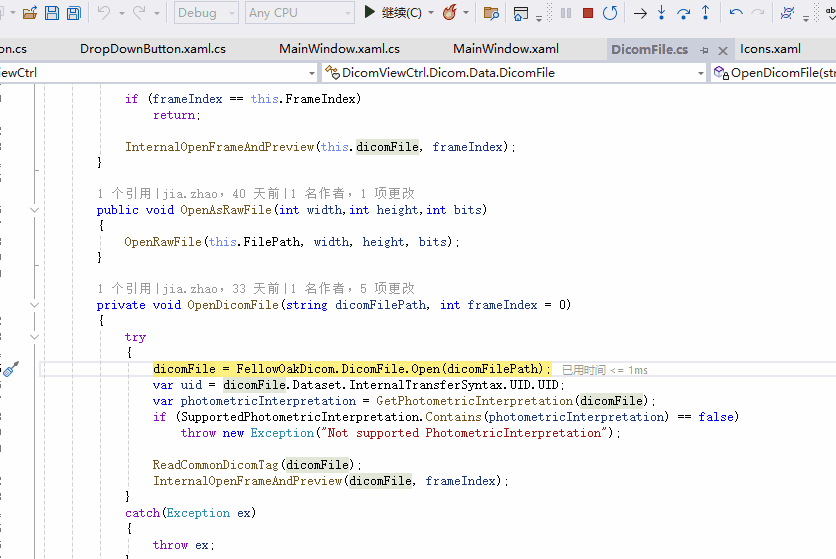This screenshot has height=559, width=836.
Task: Click the hot reload flame icon
Action: (x=450, y=12)
